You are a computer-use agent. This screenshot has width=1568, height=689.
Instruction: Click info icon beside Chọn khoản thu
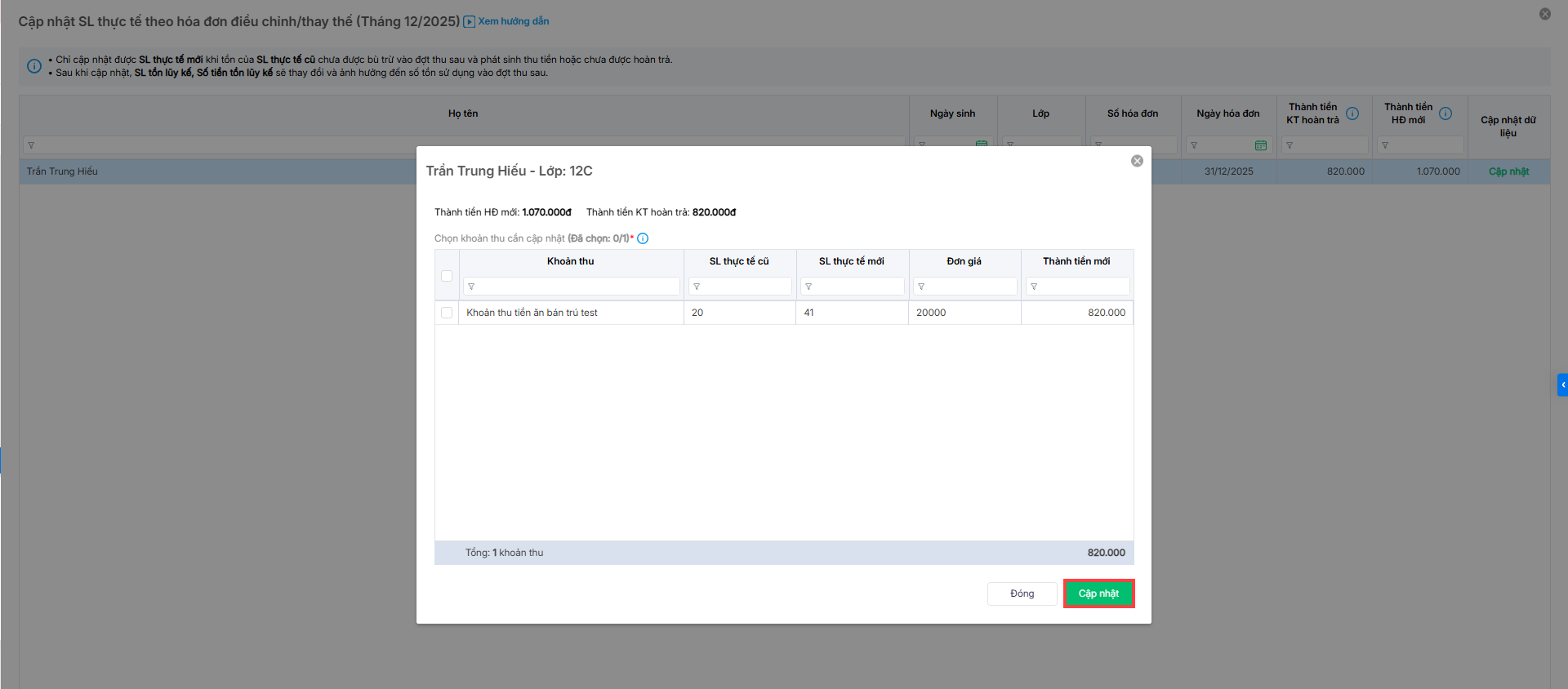pos(643,238)
